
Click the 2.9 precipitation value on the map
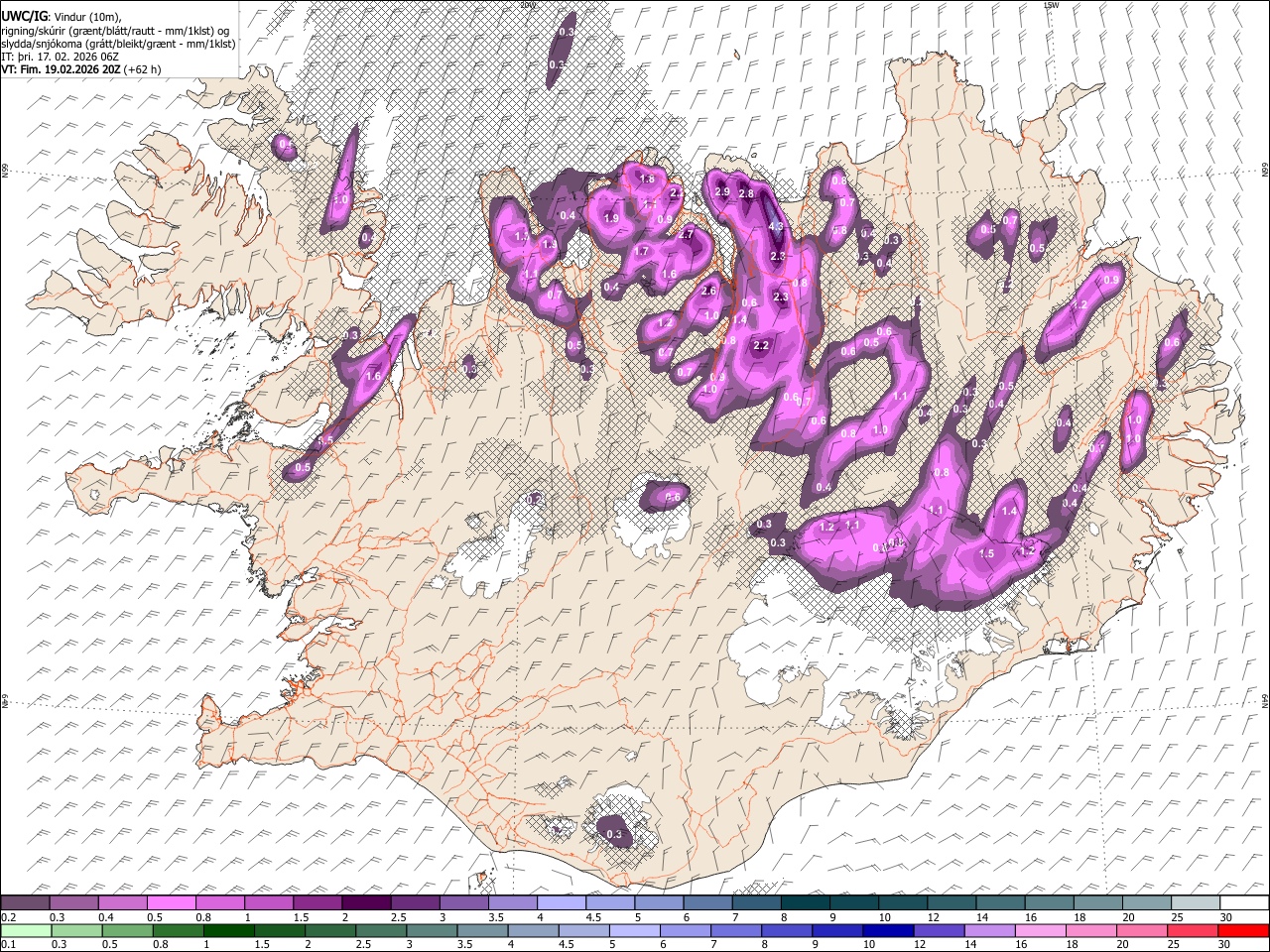pos(722,191)
